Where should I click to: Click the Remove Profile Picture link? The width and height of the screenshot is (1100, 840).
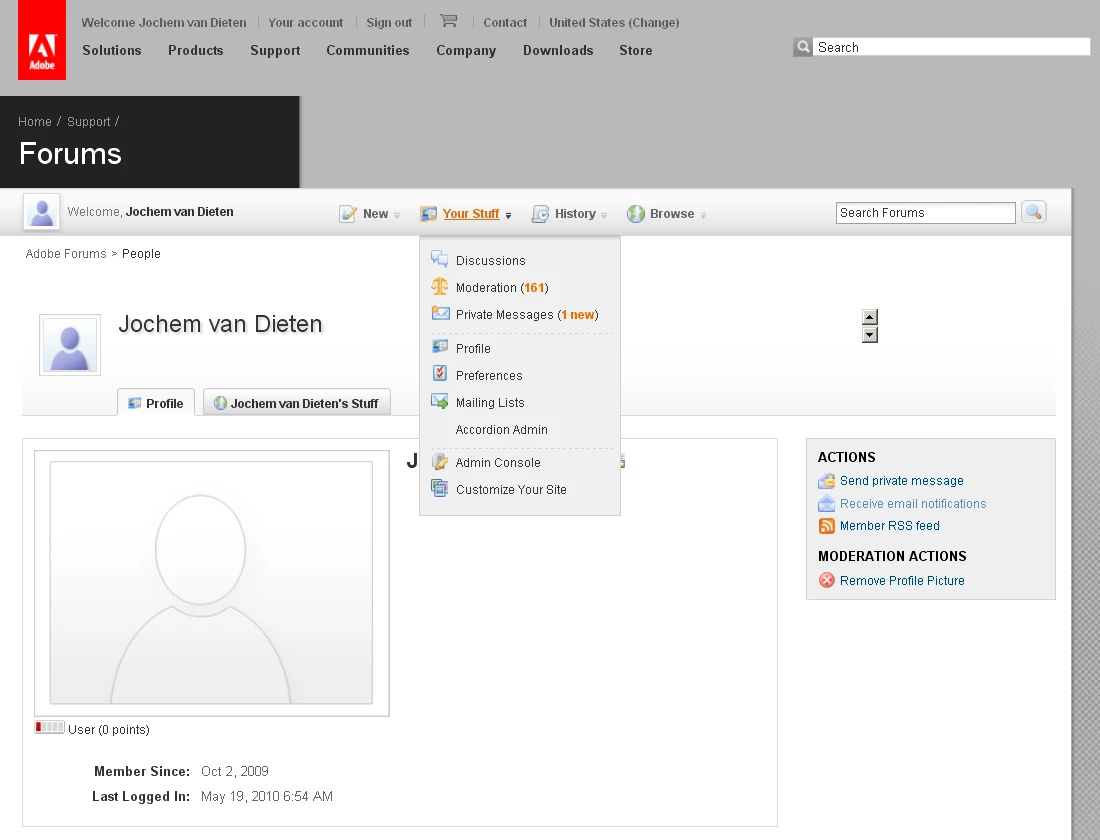902,580
